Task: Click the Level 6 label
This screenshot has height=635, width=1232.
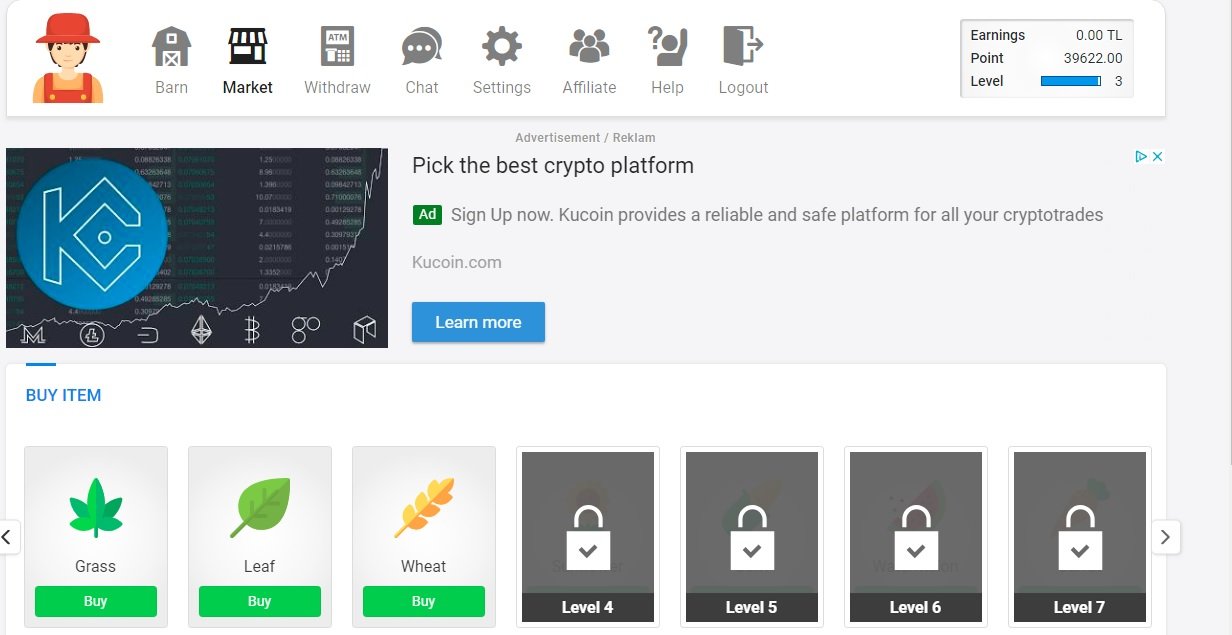Action: [x=916, y=607]
